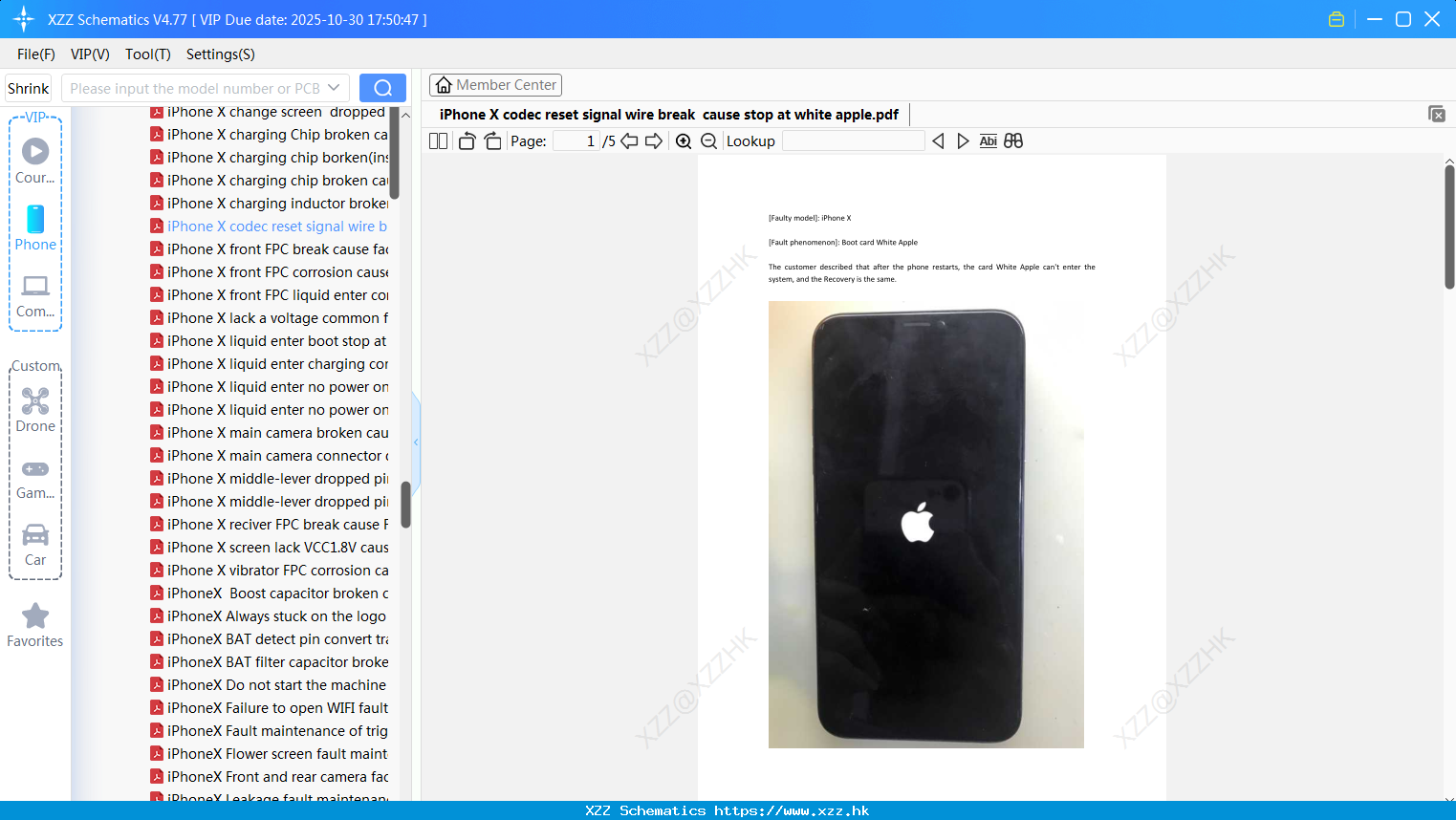Open the Drone category

tap(35, 410)
